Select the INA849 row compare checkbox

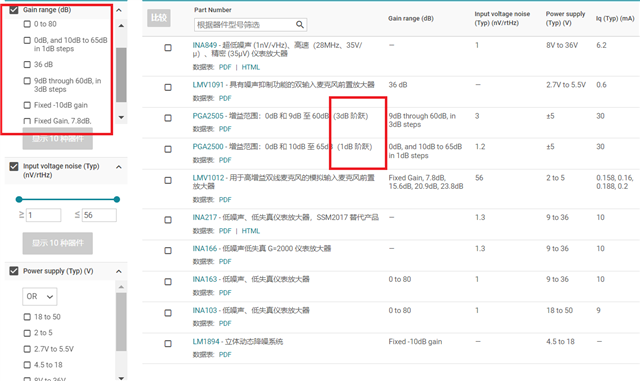click(x=168, y=48)
